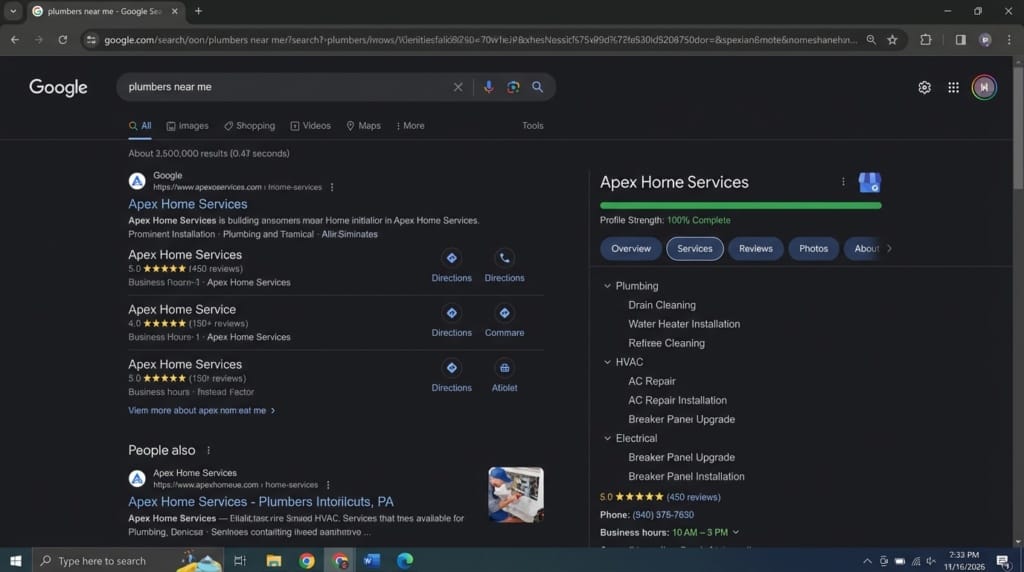This screenshot has height=572, width=1024.
Task: Select the Overview tab in business panel
Action: [631, 249]
